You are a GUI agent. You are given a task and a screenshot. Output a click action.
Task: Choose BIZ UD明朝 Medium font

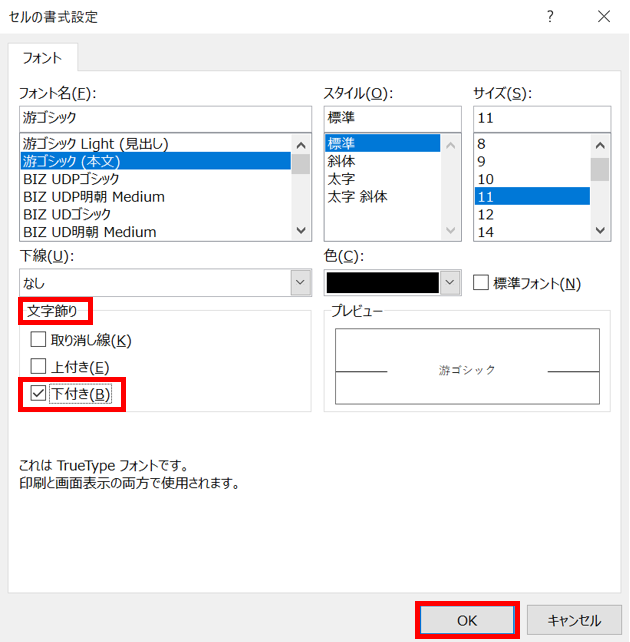pyautogui.click(x=156, y=232)
